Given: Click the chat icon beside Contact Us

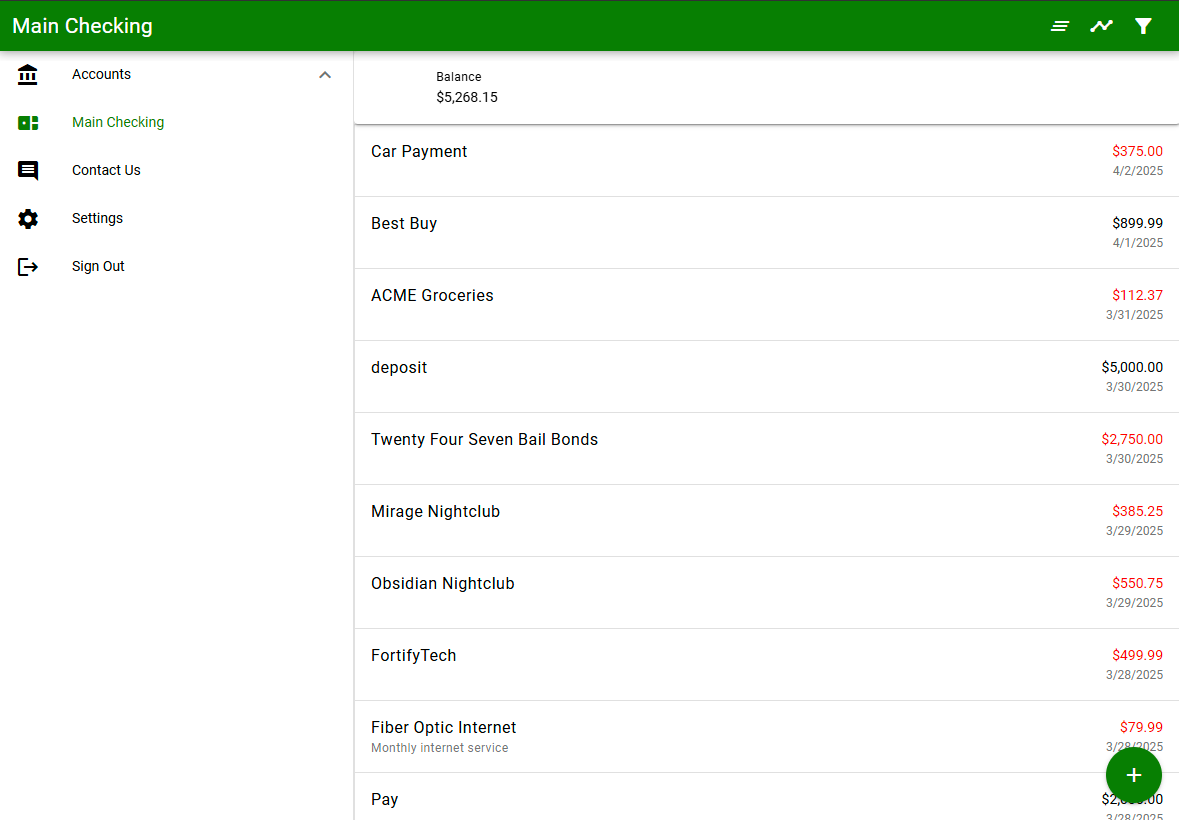Looking at the screenshot, I should click(28, 170).
